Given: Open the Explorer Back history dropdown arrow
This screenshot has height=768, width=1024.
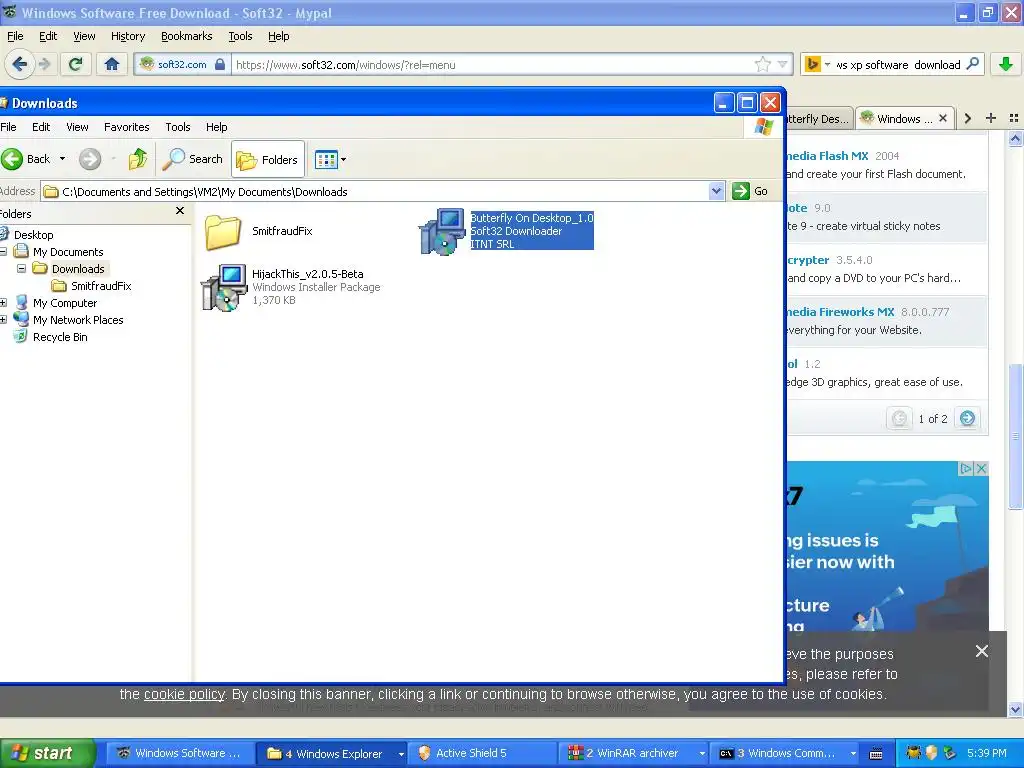Looking at the screenshot, I should (x=63, y=159).
